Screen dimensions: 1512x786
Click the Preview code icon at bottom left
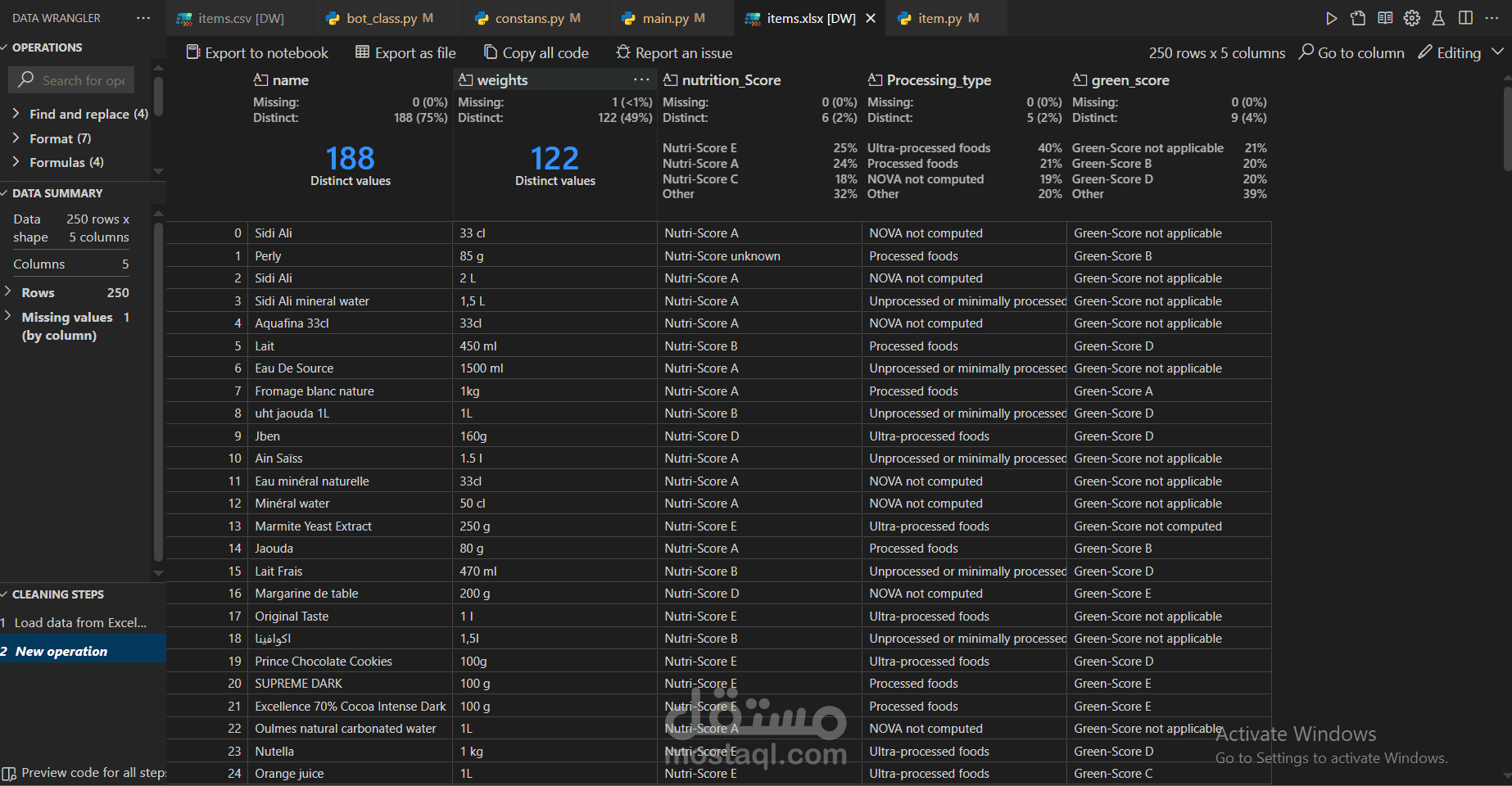9,773
